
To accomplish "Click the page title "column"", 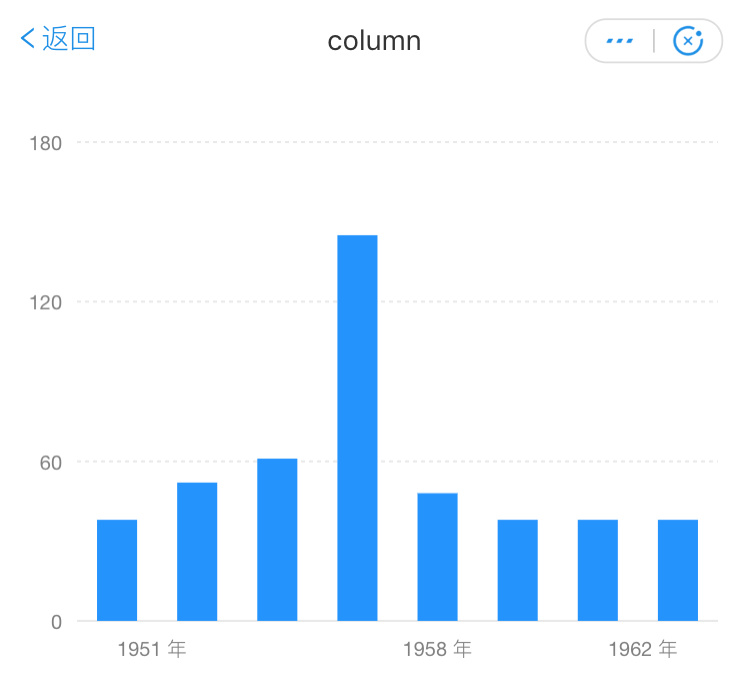I will pyautogui.click(x=374, y=41).
